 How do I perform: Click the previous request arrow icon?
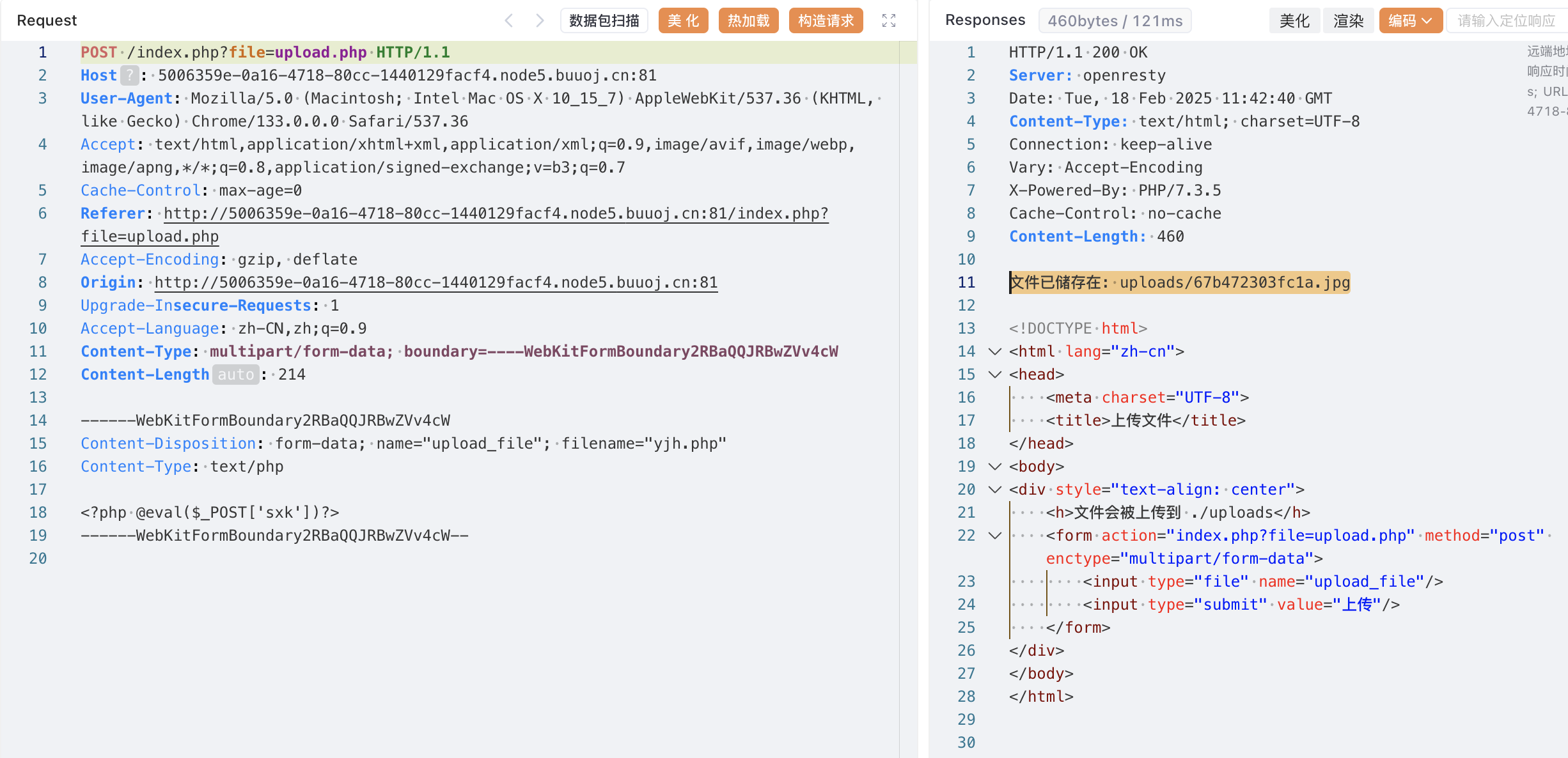point(509,20)
